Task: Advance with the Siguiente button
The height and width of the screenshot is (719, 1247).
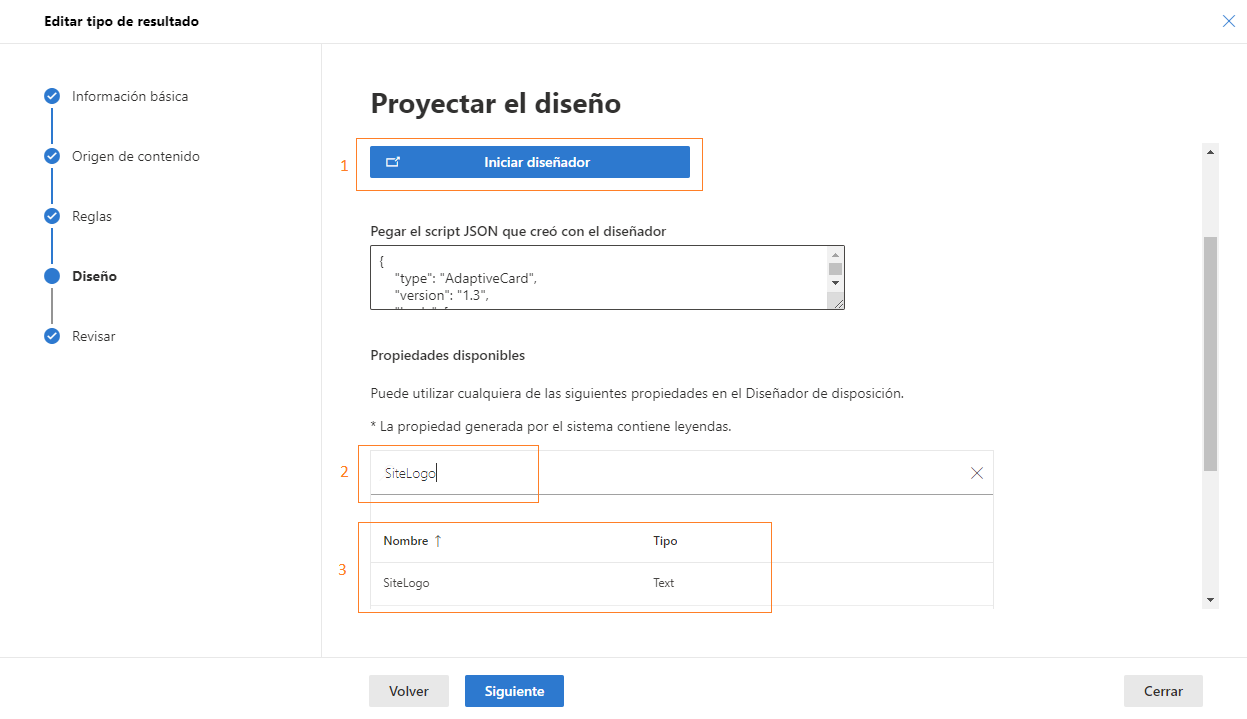Action: [x=514, y=690]
